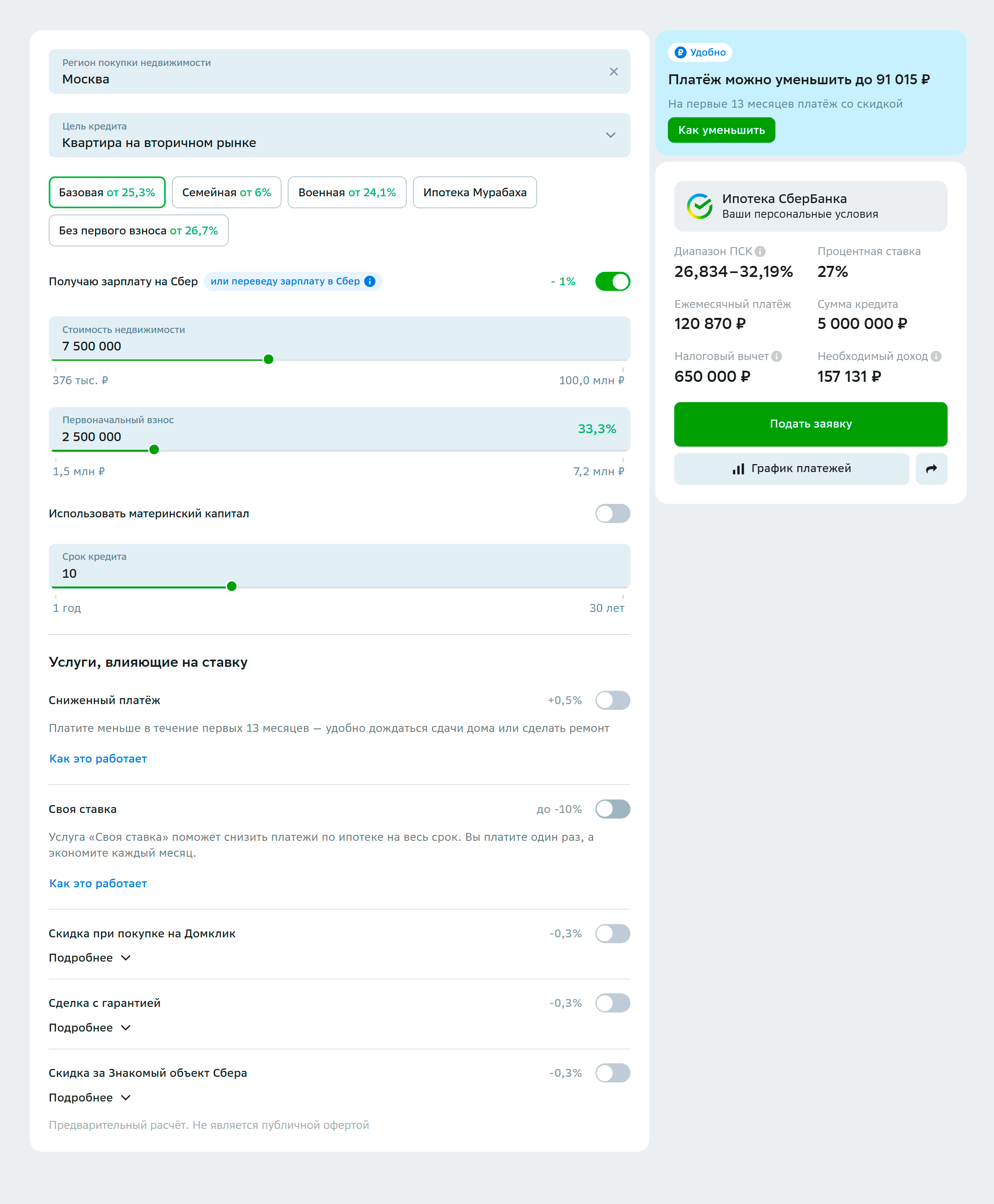This screenshot has width=994, height=1204.
Task: Click the 157 131 ₽ required income value
Action: [x=849, y=376]
